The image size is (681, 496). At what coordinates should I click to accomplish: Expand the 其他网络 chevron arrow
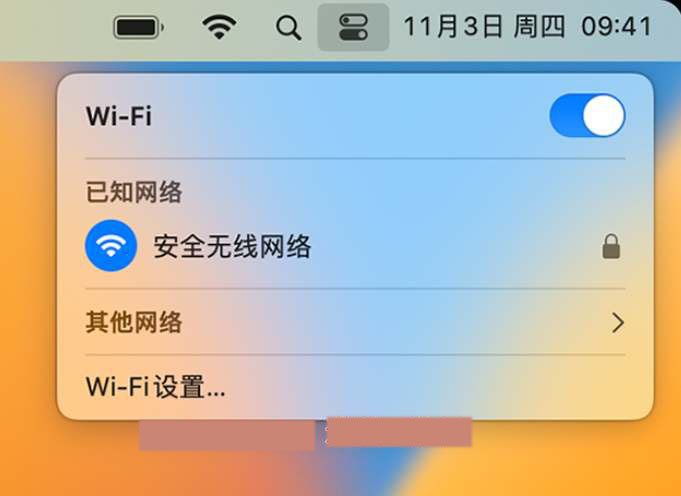click(x=618, y=323)
